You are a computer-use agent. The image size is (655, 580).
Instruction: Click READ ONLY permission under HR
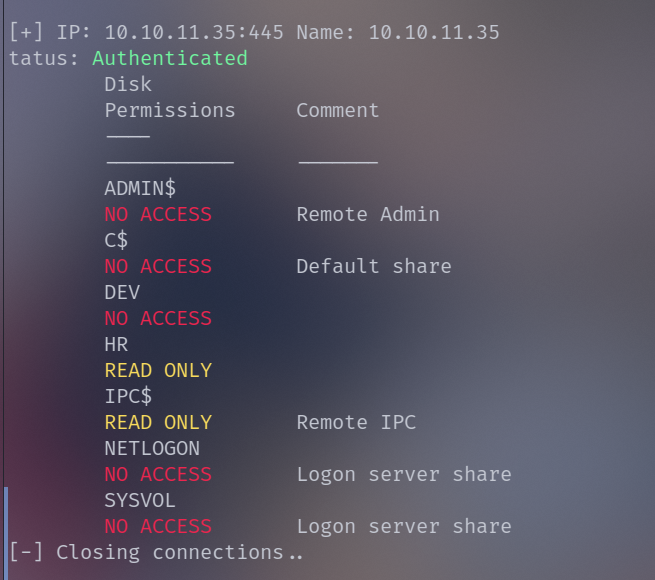coord(158,370)
